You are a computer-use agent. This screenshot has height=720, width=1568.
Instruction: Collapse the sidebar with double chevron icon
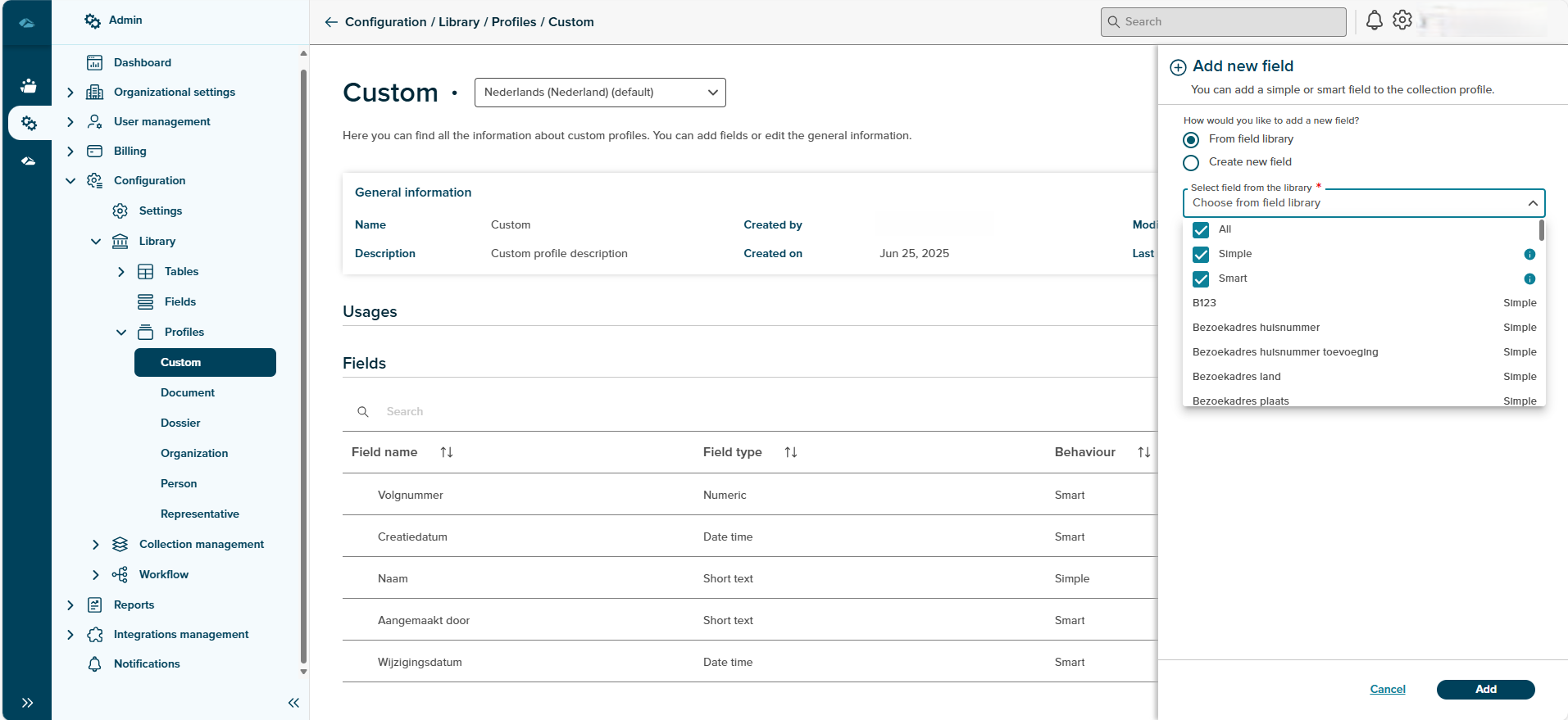tap(293, 703)
